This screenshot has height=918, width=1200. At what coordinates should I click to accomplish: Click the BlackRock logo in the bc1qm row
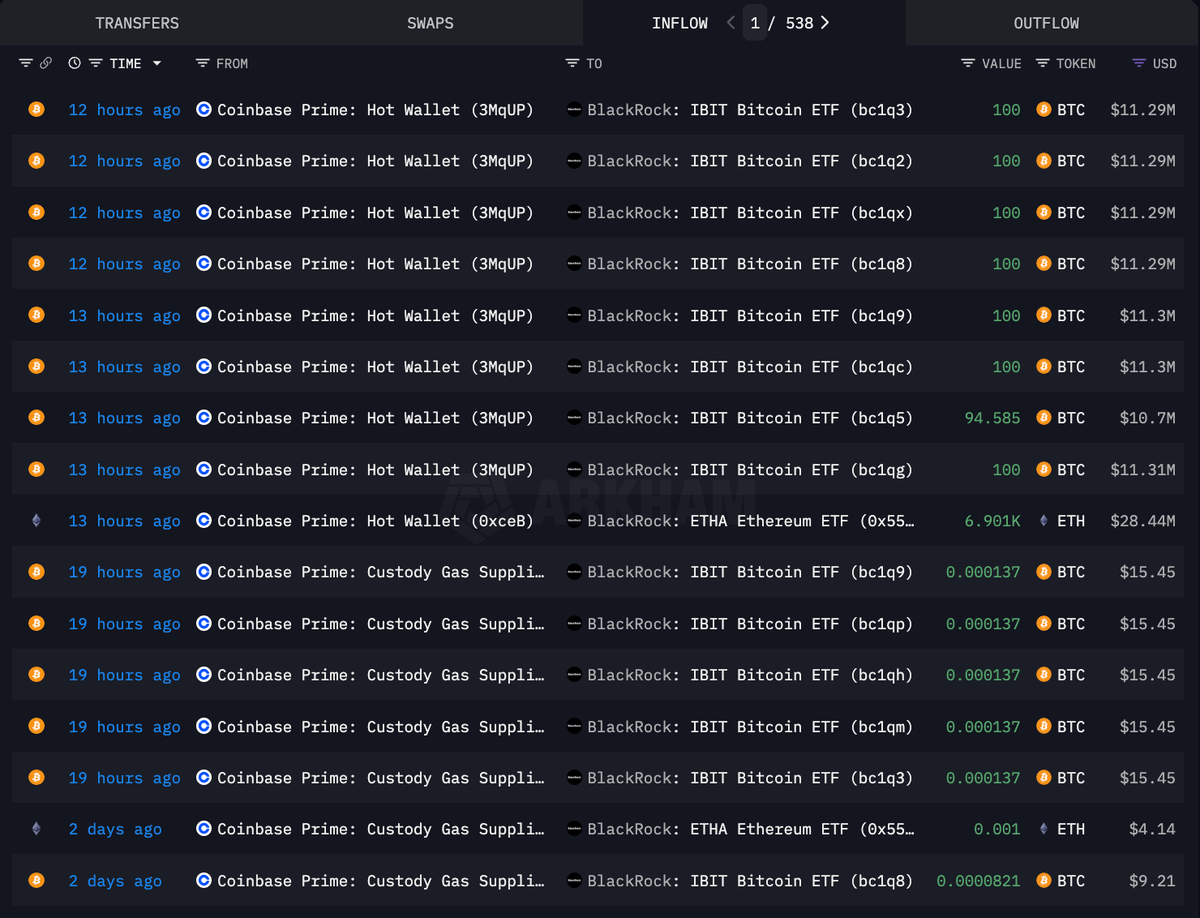point(574,726)
